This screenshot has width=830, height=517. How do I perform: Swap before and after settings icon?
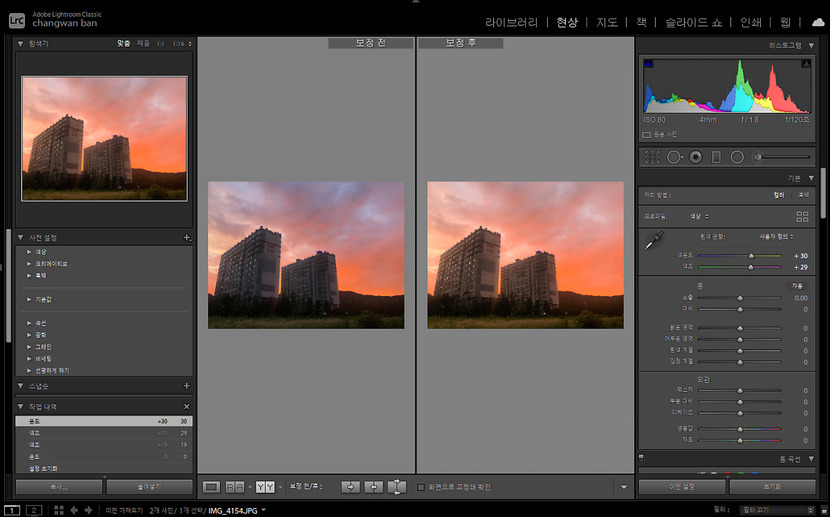click(x=397, y=487)
